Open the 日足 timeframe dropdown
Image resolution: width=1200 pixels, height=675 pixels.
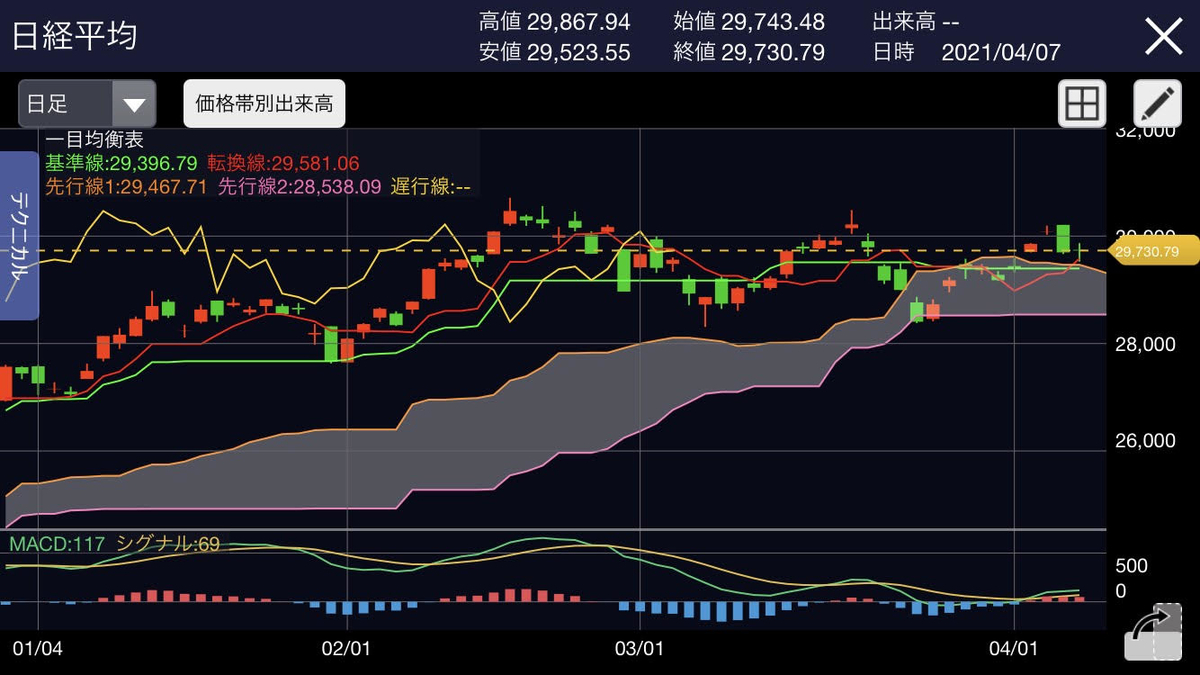87,104
